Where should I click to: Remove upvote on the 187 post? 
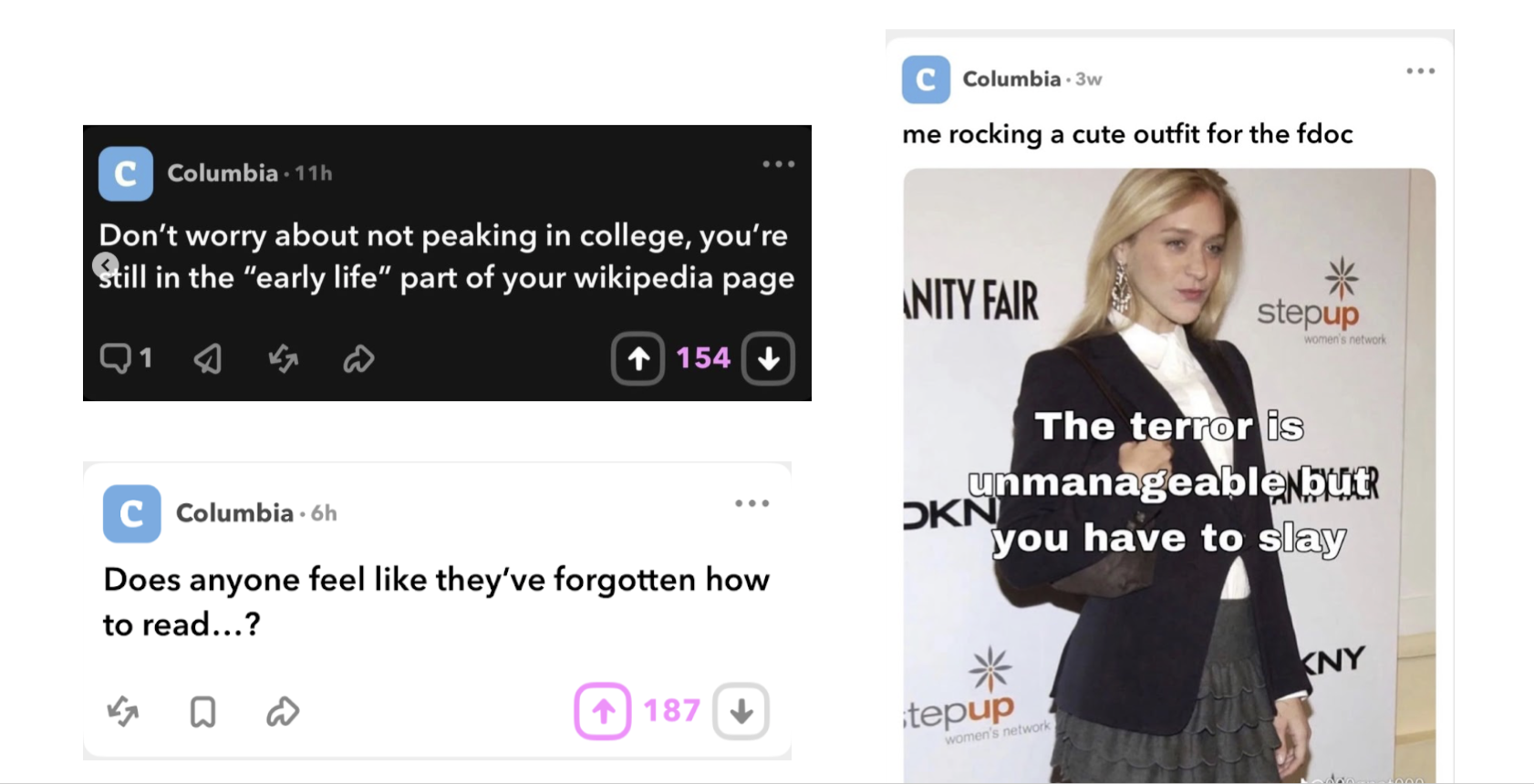(x=603, y=711)
